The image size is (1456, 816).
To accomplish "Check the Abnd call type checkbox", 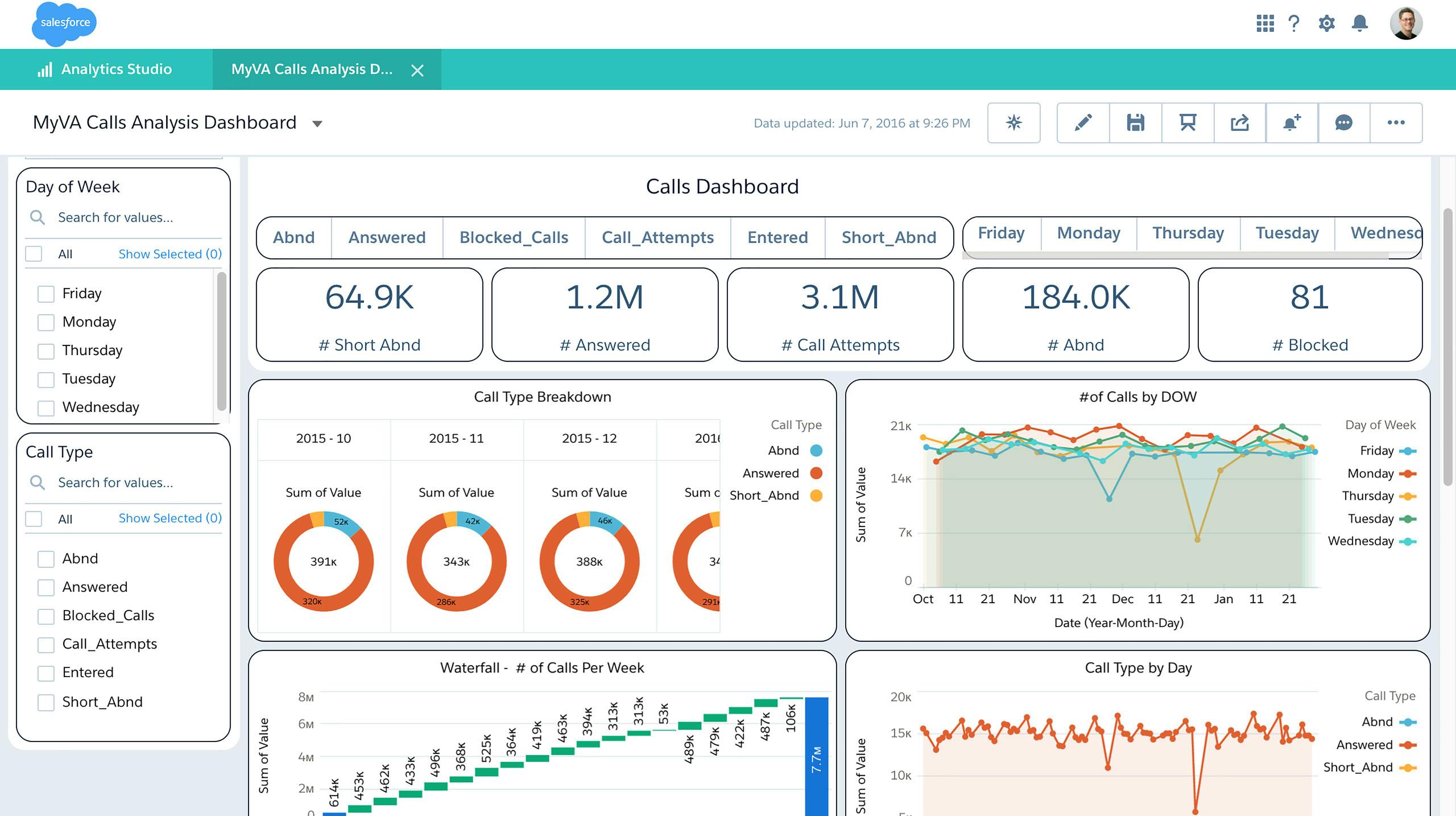I will (46, 559).
